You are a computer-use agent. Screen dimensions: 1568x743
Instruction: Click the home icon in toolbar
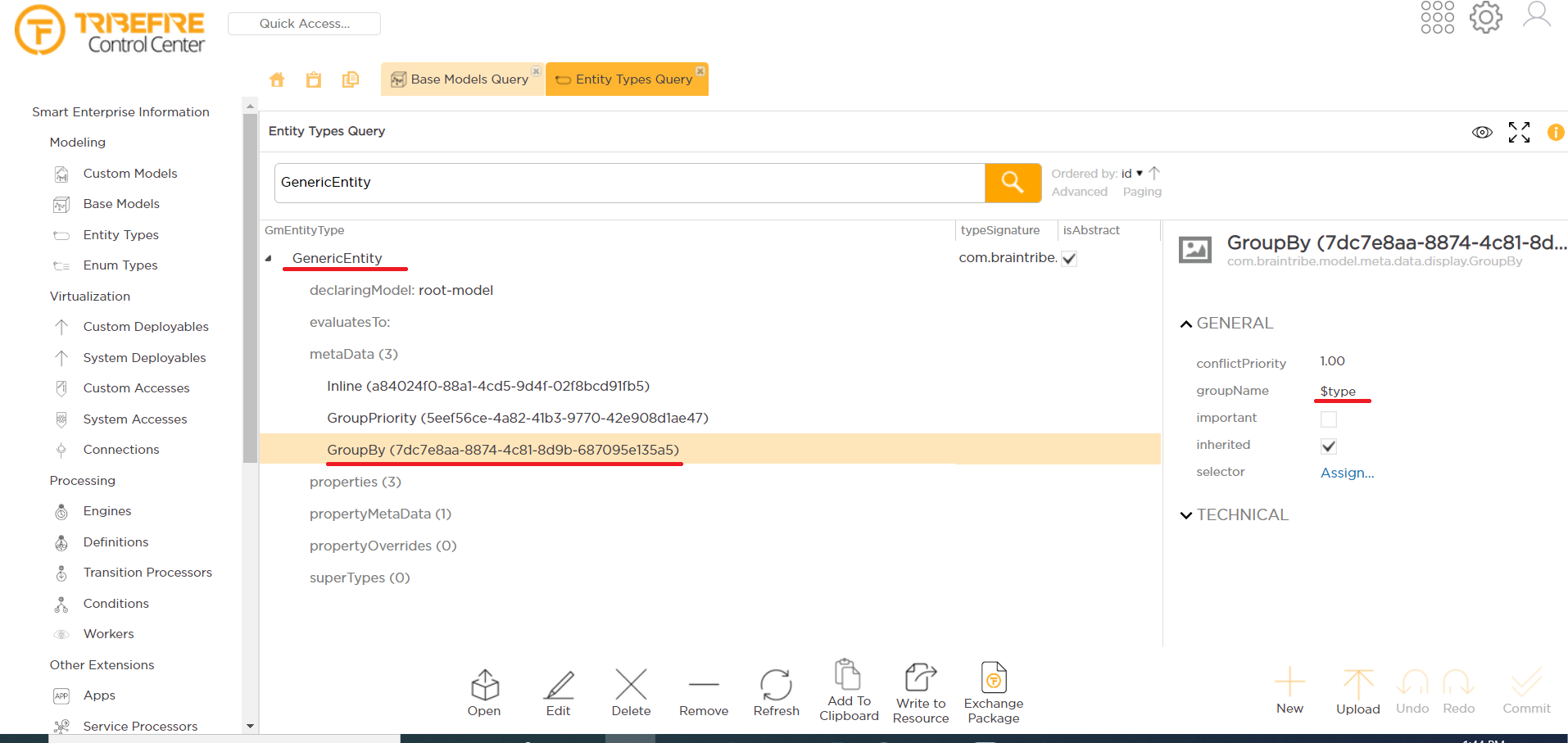click(x=277, y=79)
